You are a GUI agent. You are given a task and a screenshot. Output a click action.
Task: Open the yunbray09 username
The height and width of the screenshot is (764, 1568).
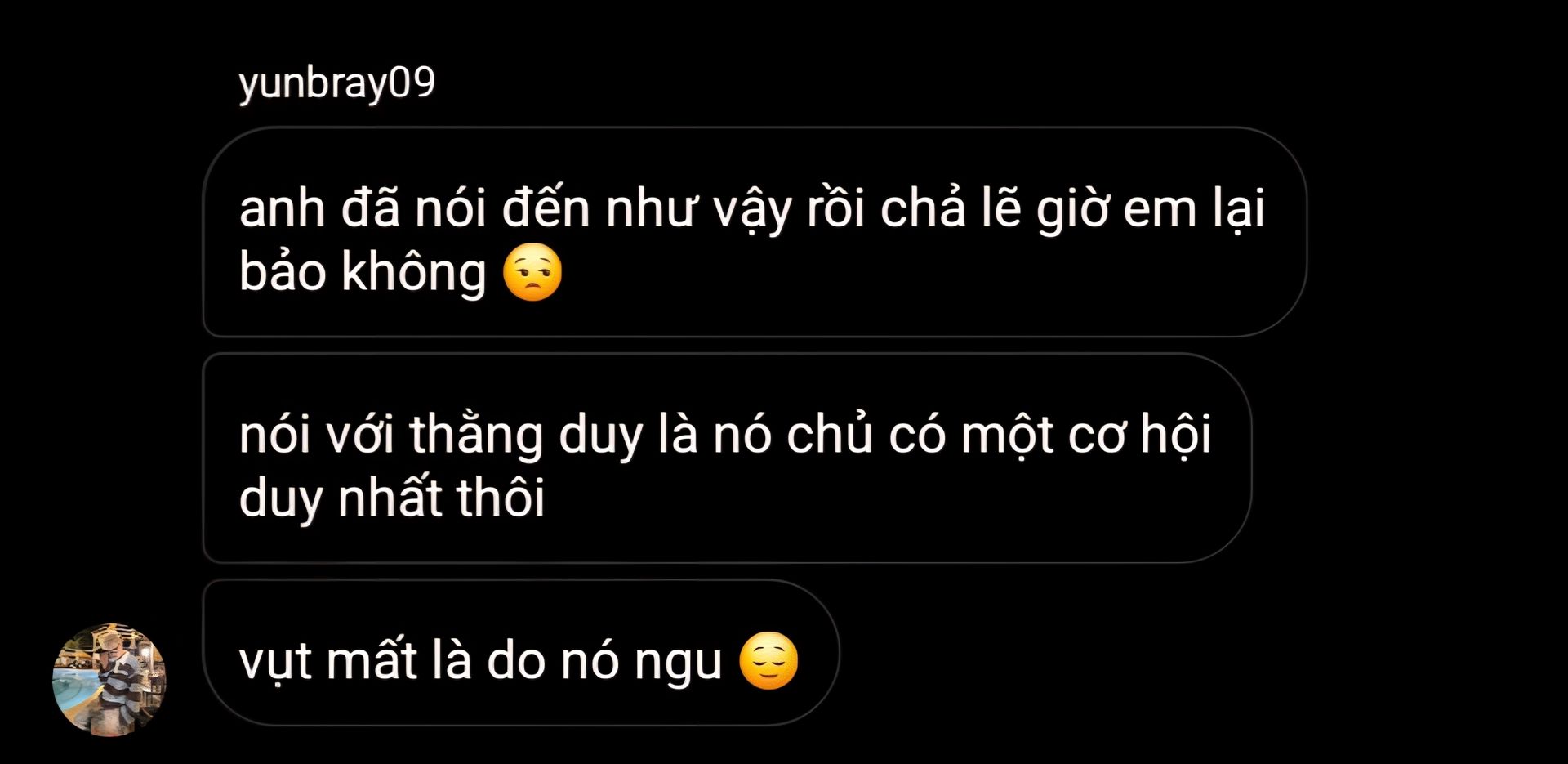pos(337,83)
